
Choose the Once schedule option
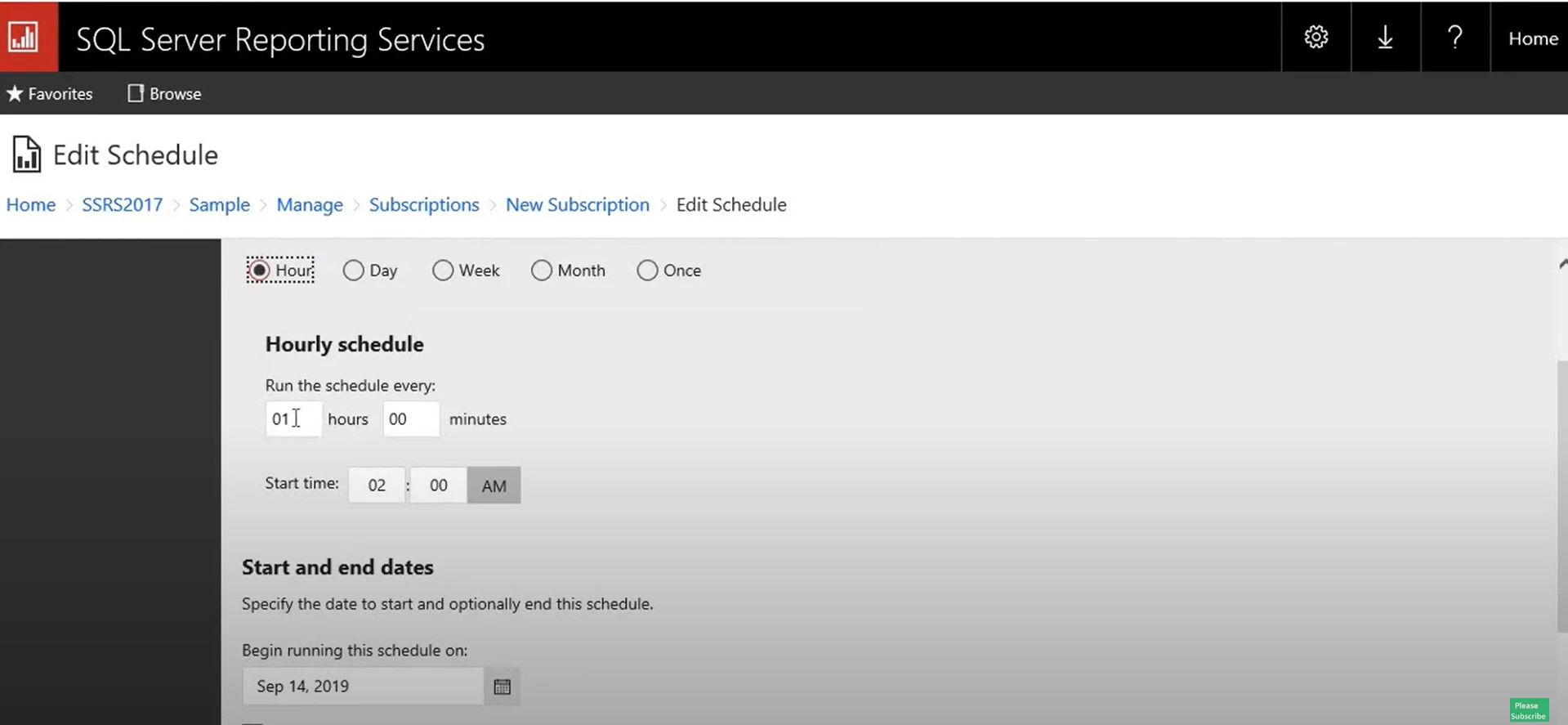coord(647,271)
